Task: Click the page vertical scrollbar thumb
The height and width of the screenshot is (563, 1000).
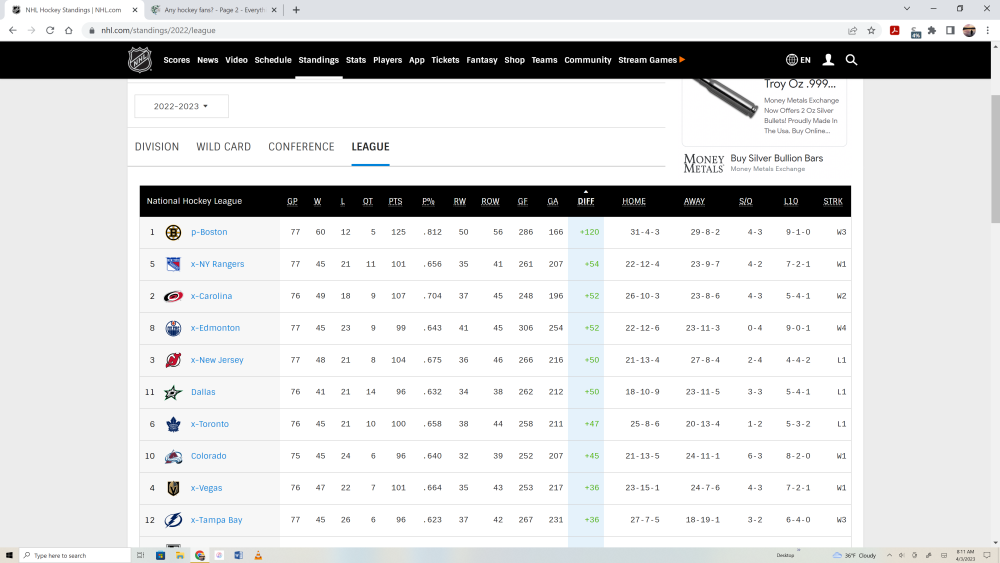Action: point(995,159)
